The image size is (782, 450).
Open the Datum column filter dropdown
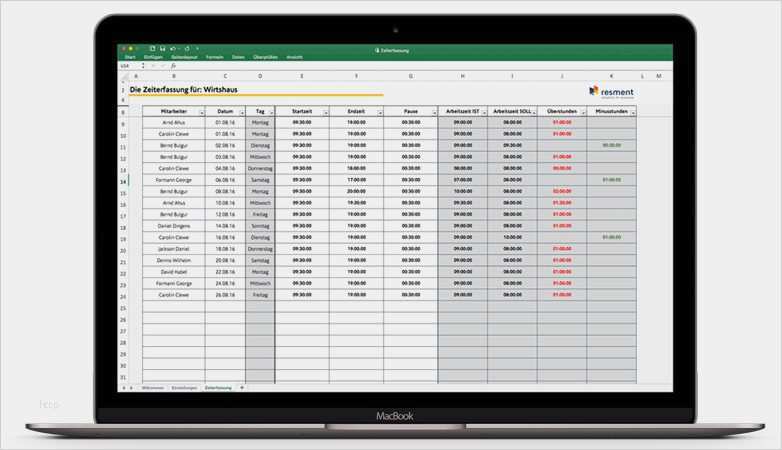(242, 113)
